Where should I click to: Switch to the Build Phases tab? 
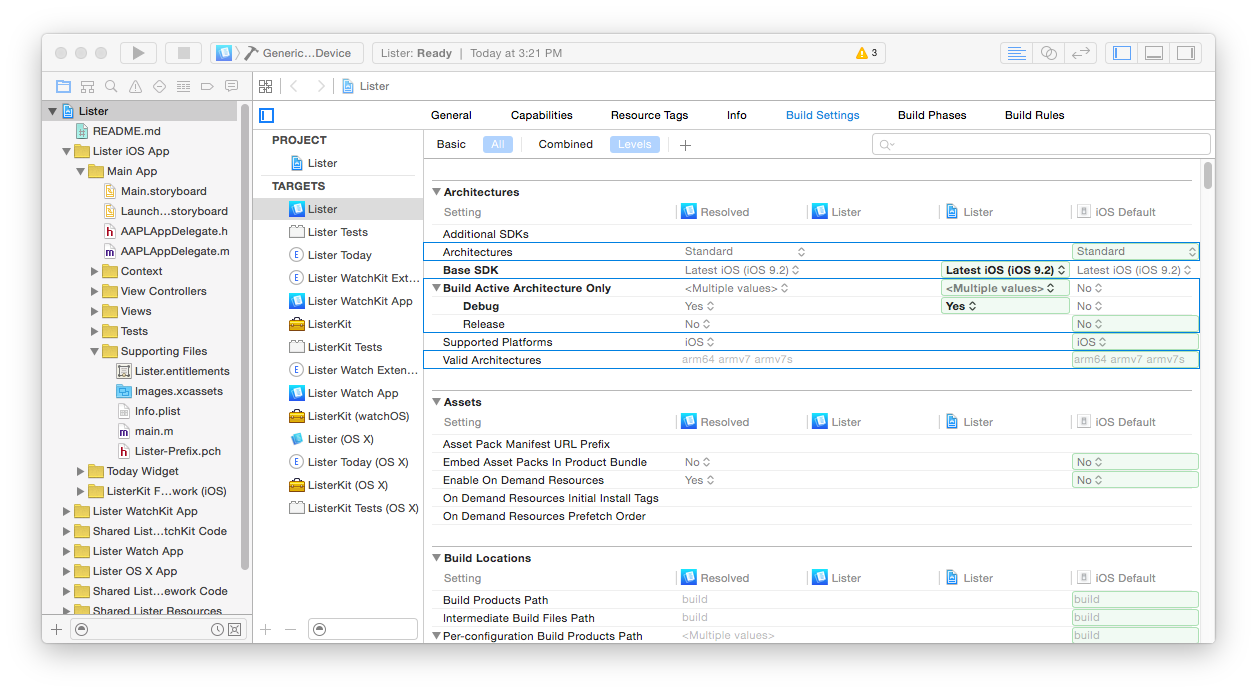coord(931,115)
